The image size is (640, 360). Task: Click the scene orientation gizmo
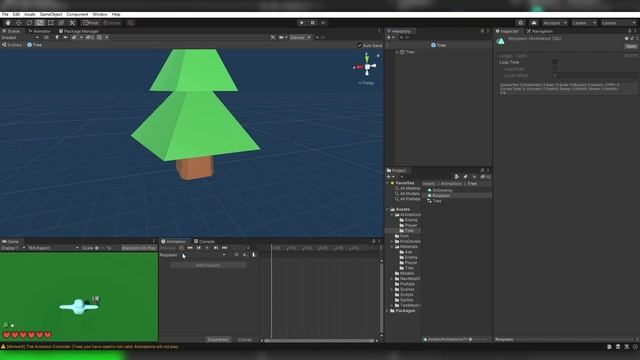point(367,67)
